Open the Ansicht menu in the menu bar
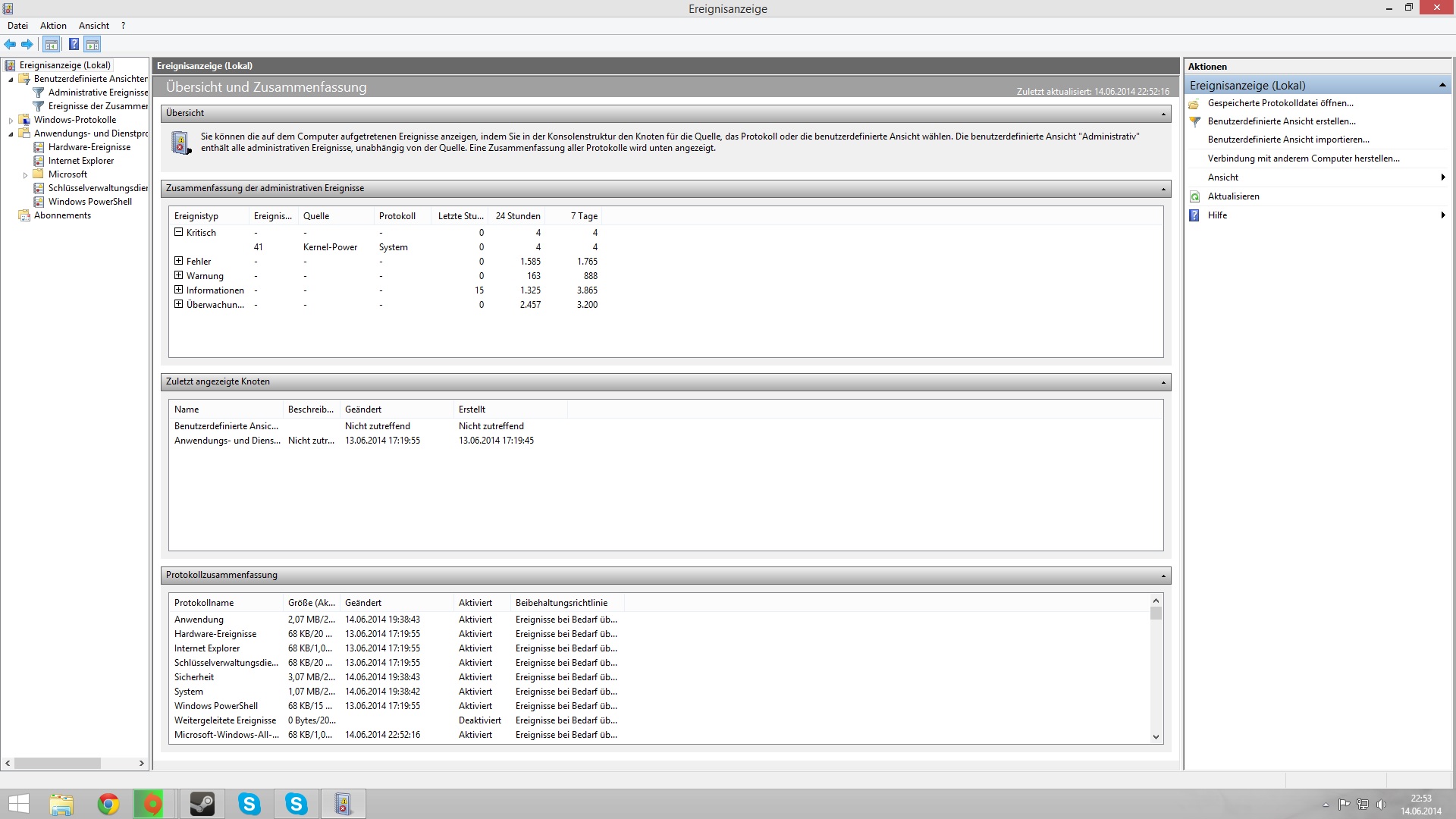 (93, 25)
